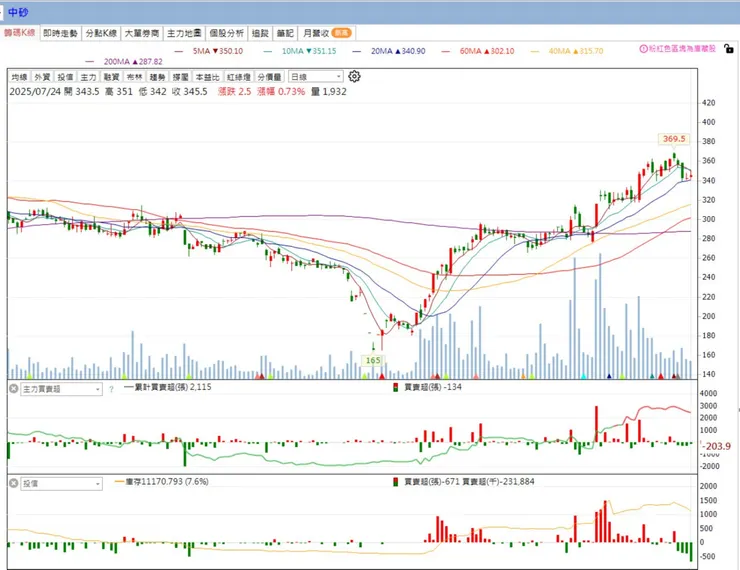Viewport: 740px width, 570px height.
Task: Click the 60MA legend entry
Action: (x=478, y=51)
